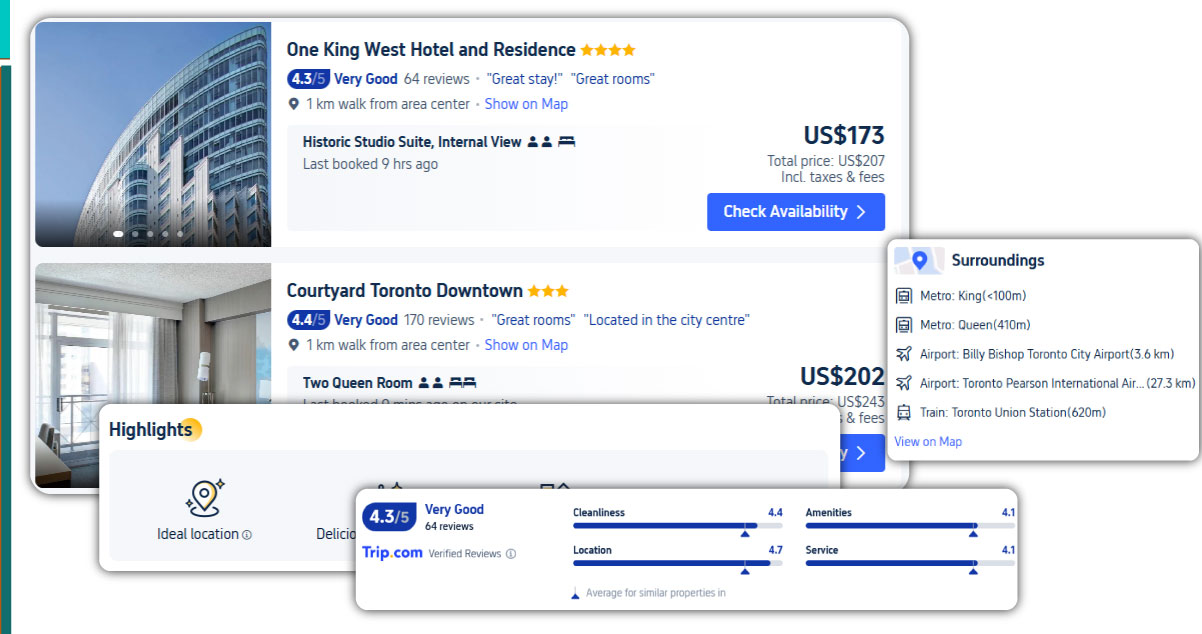This screenshot has width=1202, height=634.
Task: Click the train icon for Toronto Union Station
Action: pyautogui.click(x=904, y=410)
